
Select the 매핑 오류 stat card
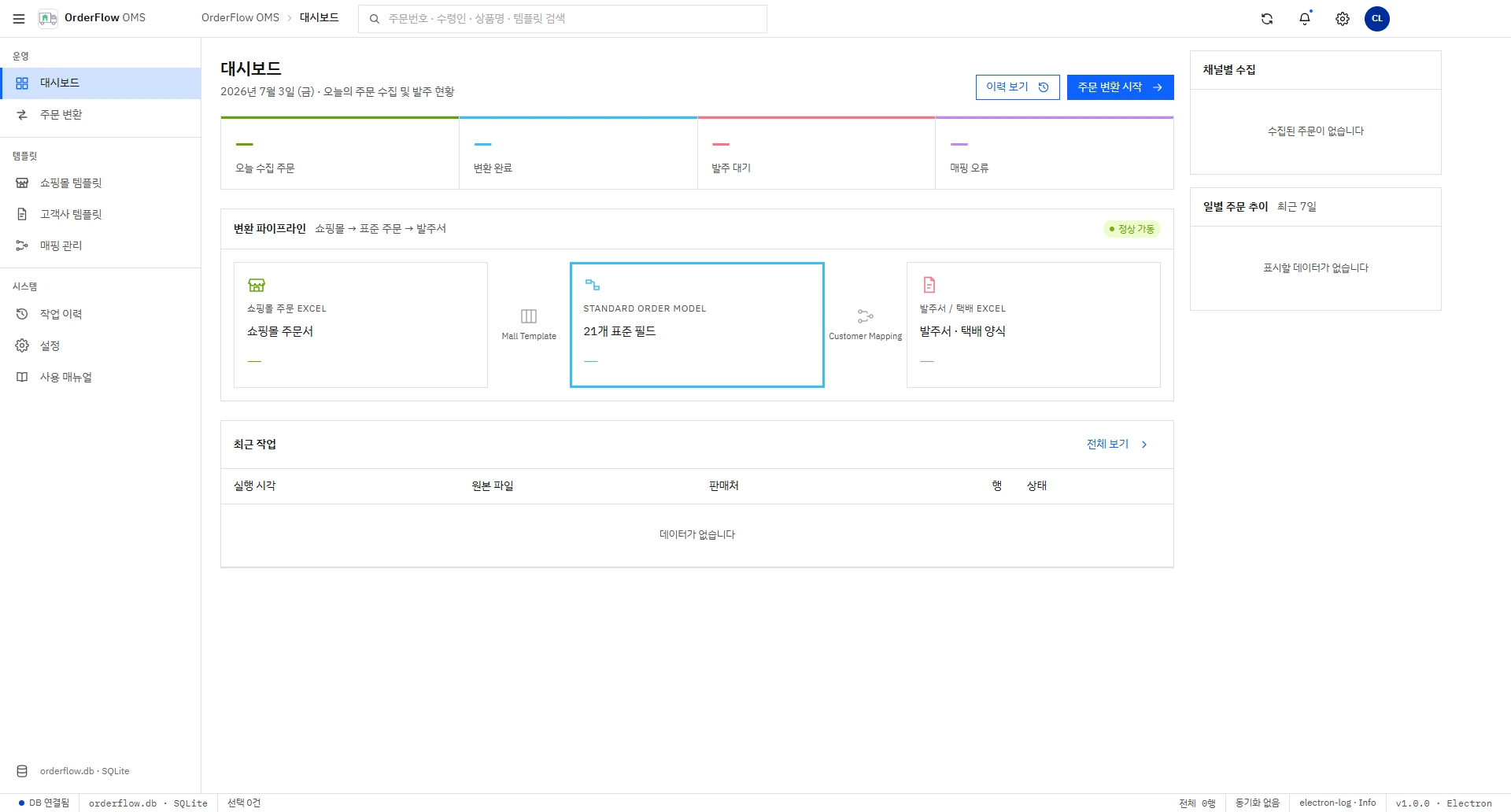(1055, 153)
